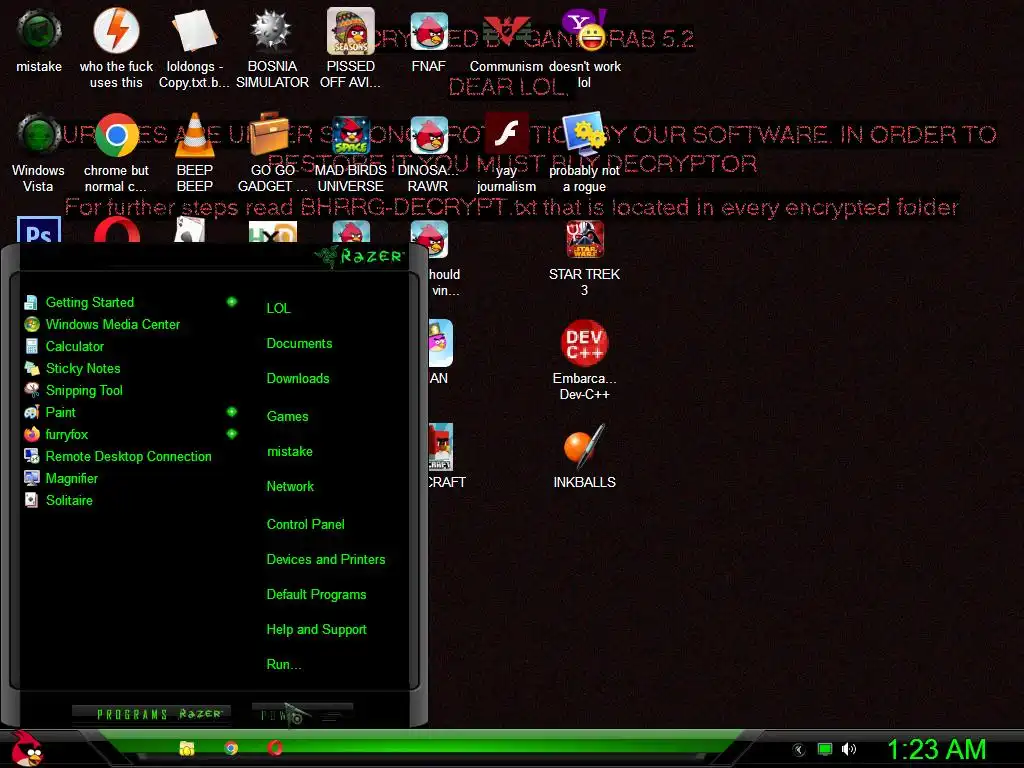Open the LOL user folder link
The width and height of the screenshot is (1024, 768).
click(x=278, y=308)
